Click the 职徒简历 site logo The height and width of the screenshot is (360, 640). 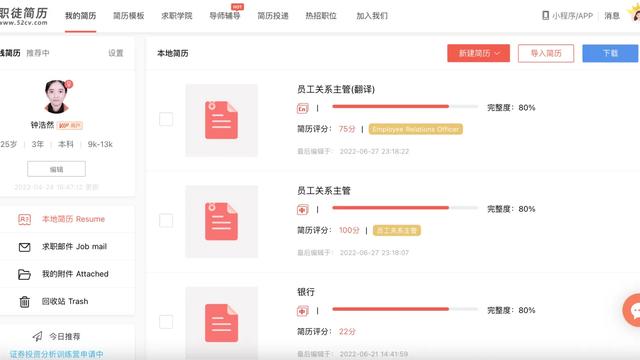pos(24,16)
